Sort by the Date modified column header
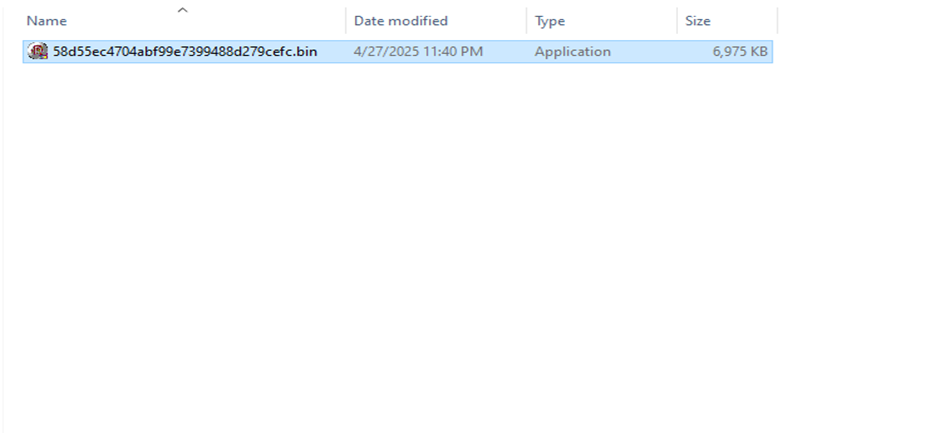 pos(400,21)
